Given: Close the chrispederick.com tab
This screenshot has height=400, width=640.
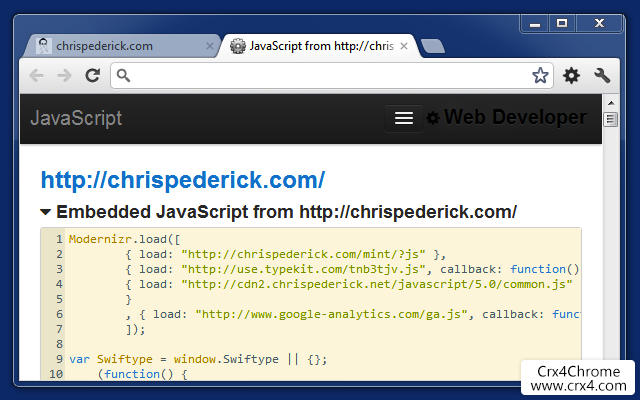Looking at the screenshot, I should click(210, 46).
